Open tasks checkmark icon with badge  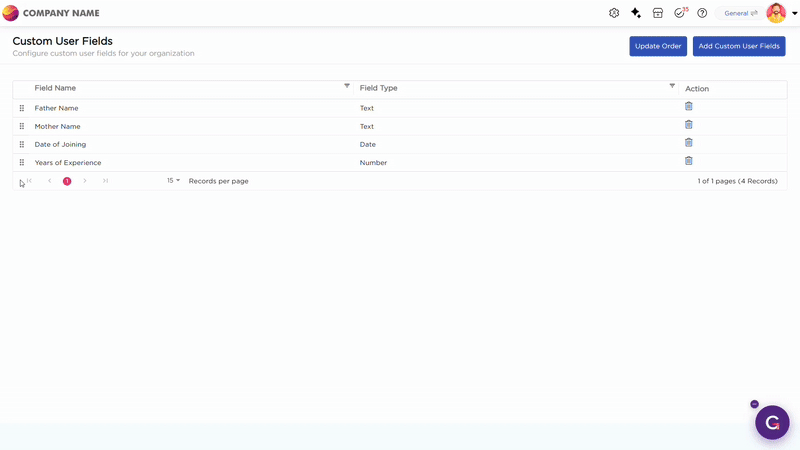[x=680, y=13]
